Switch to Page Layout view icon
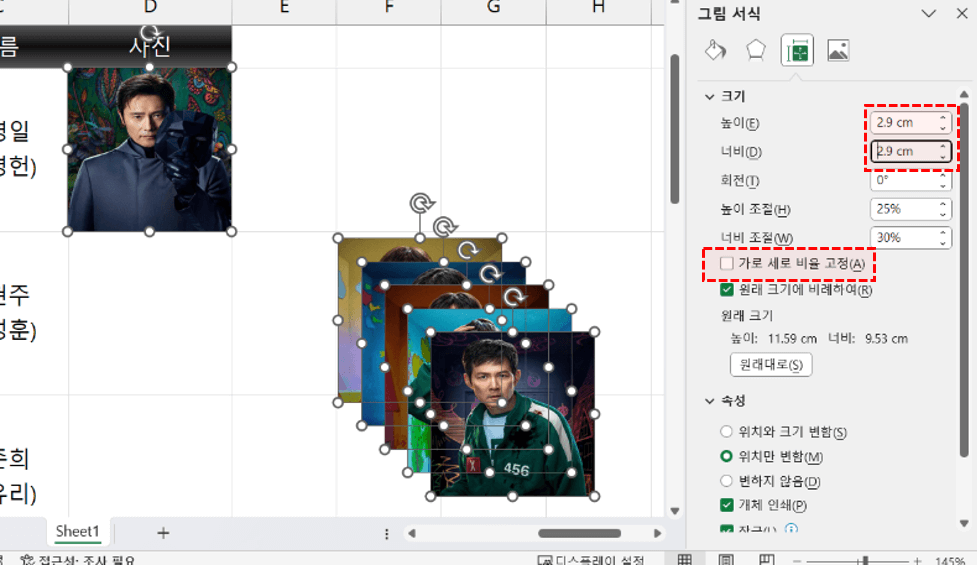The width and height of the screenshot is (977, 571). click(x=726, y=561)
